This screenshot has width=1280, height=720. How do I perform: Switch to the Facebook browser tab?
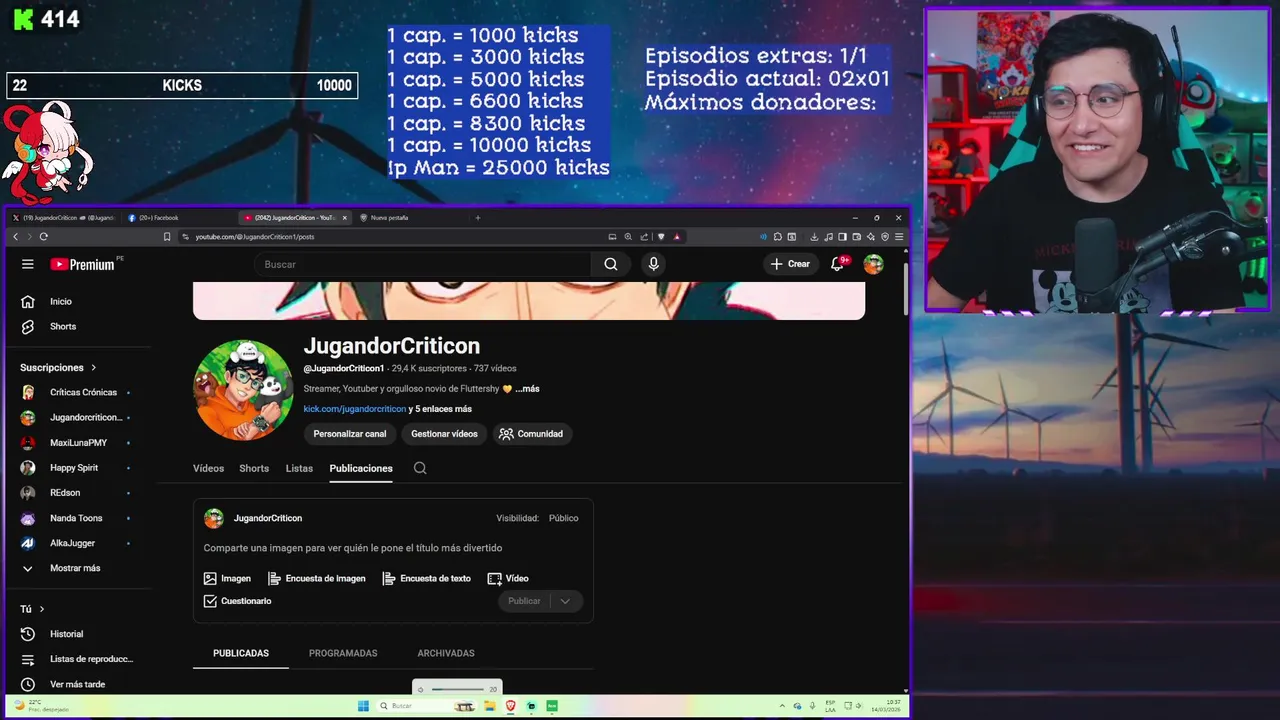[180, 217]
